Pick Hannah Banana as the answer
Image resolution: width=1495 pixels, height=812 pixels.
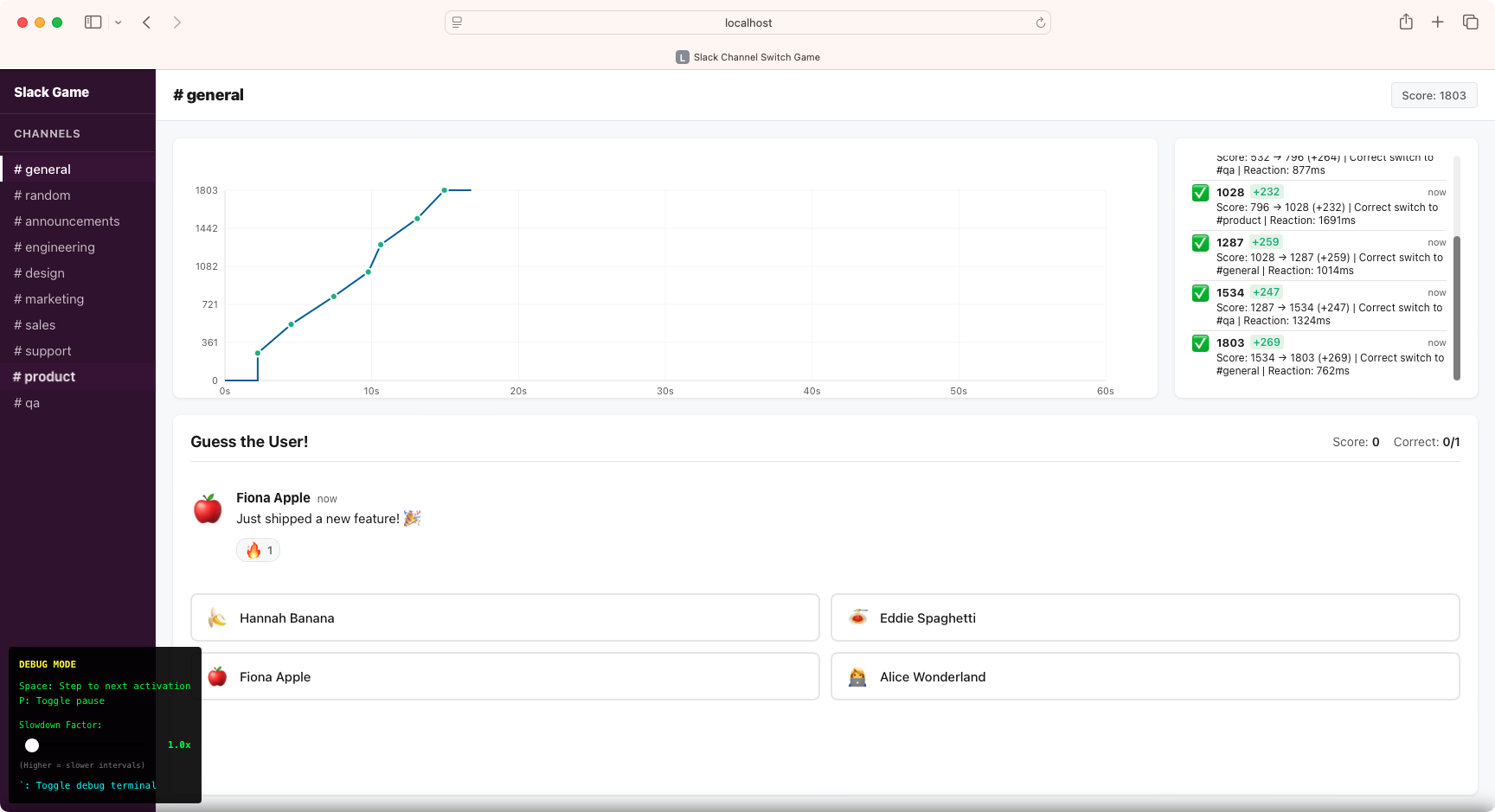tap(504, 617)
